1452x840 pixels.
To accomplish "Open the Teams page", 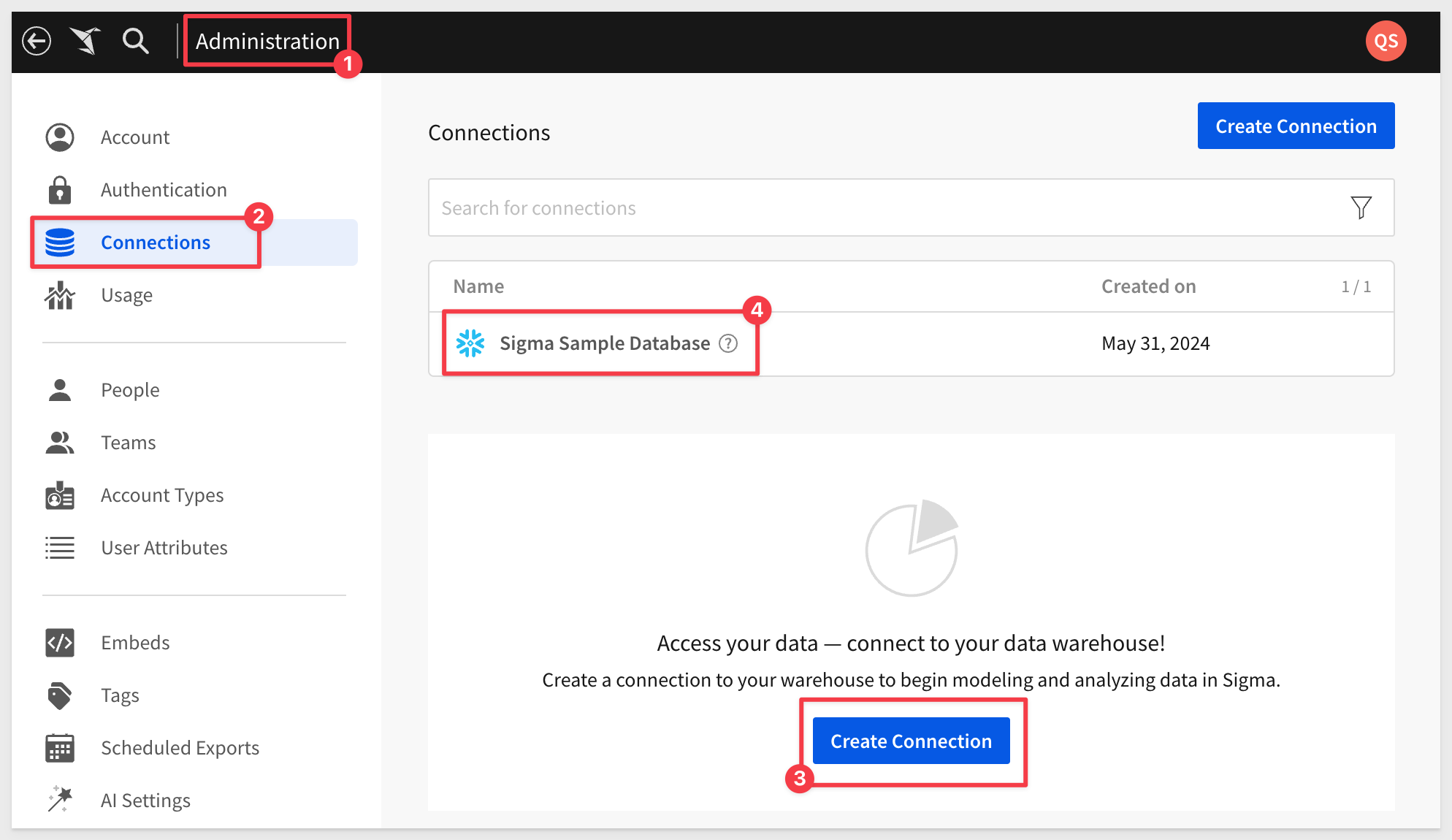I will pyautogui.click(x=129, y=443).
